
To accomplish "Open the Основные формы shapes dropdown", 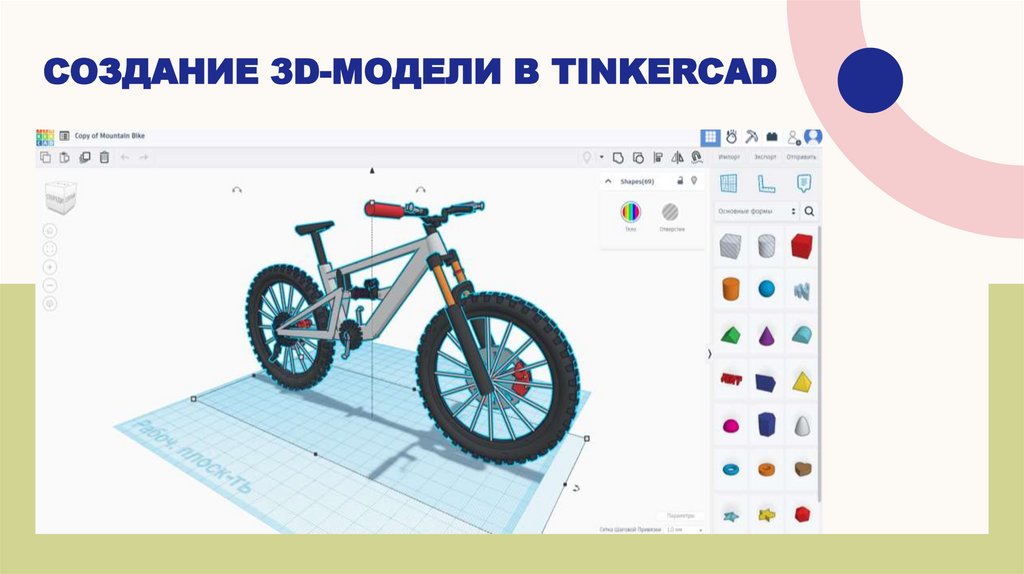I will click(x=756, y=212).
